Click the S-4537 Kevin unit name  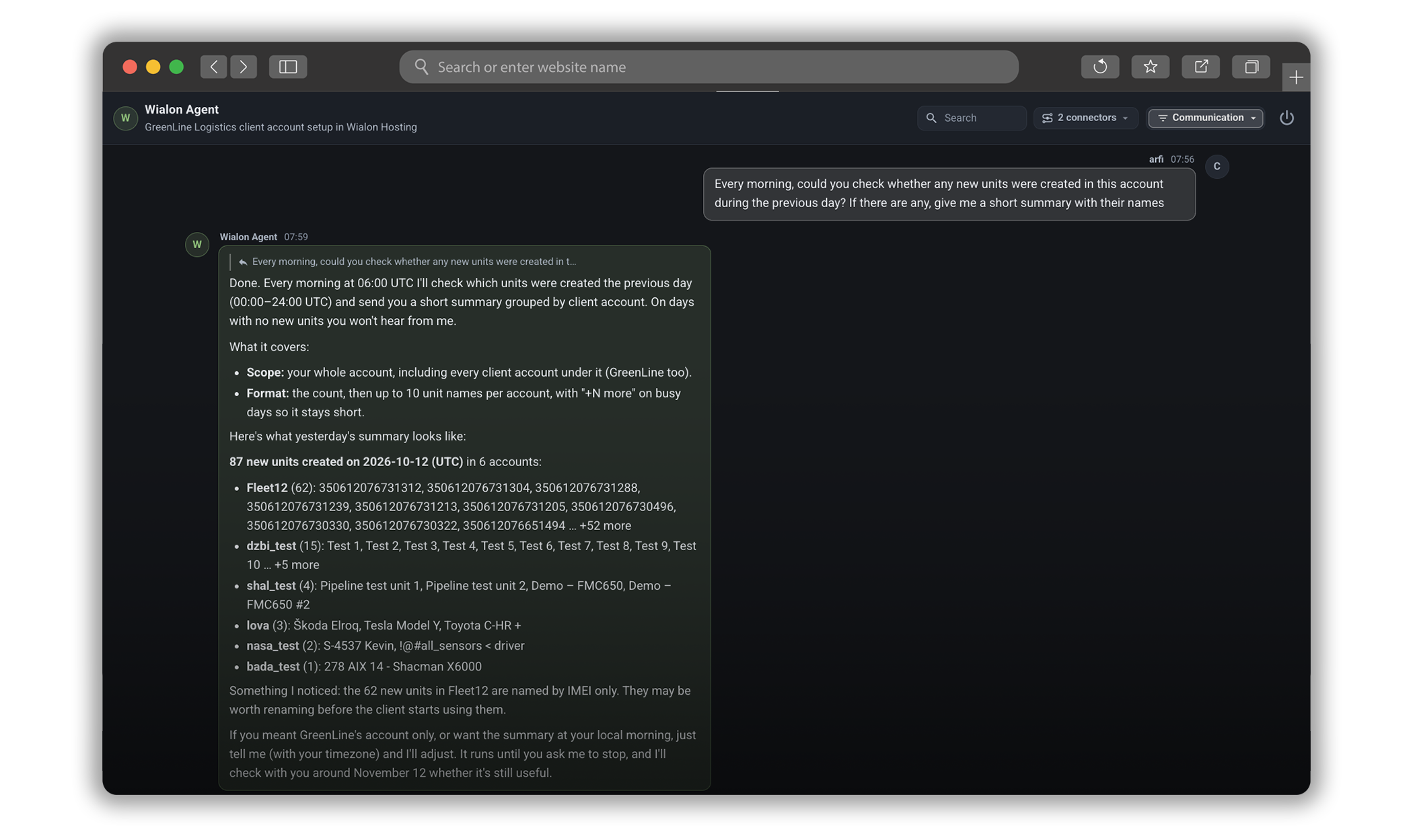coord(358,646)
